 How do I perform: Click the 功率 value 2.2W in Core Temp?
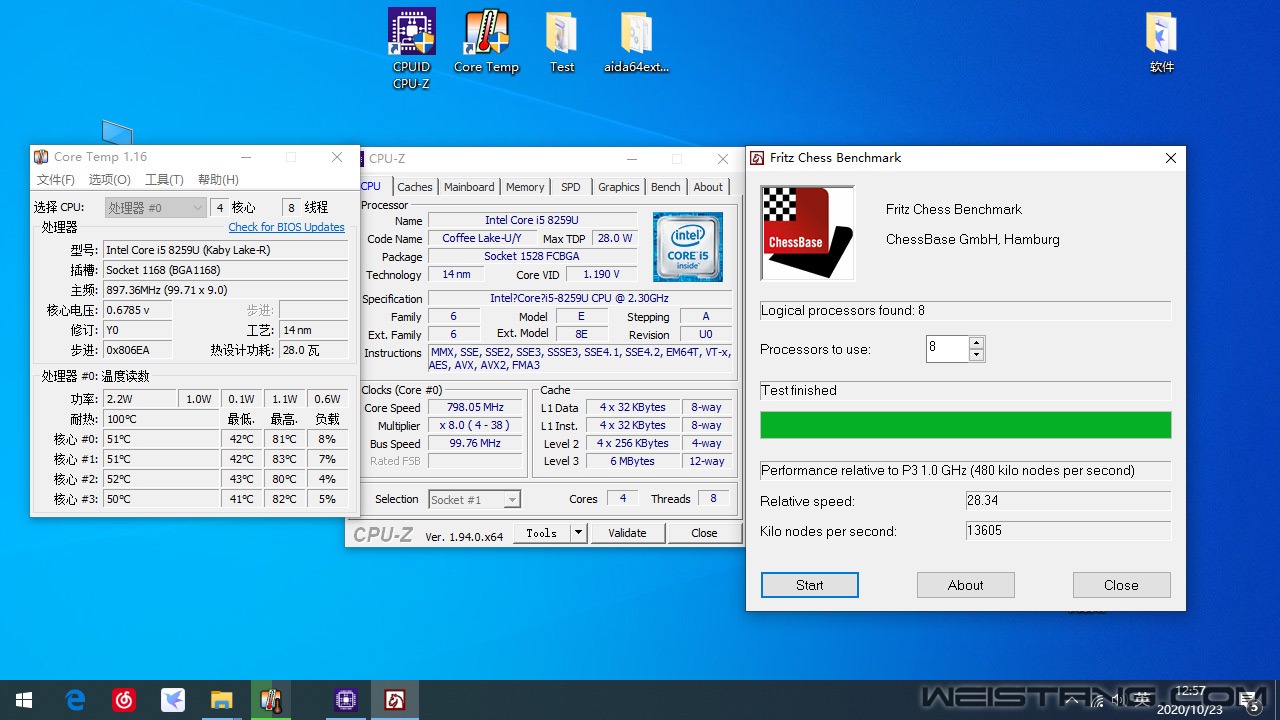(140, 399)
